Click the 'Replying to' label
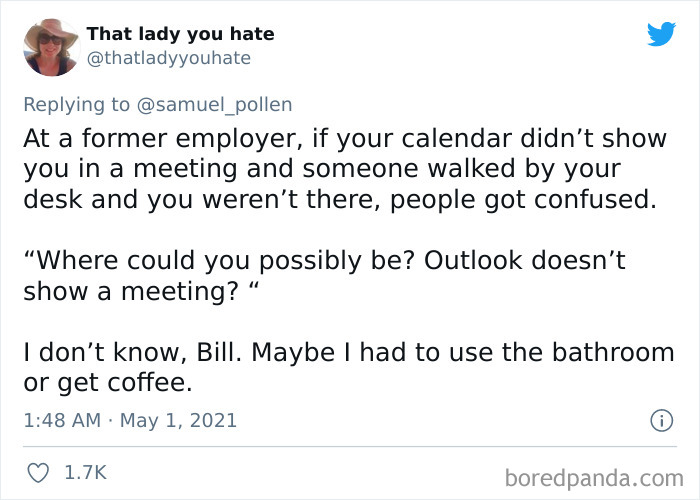The image size is (700, 500). (x=76, y=105)
